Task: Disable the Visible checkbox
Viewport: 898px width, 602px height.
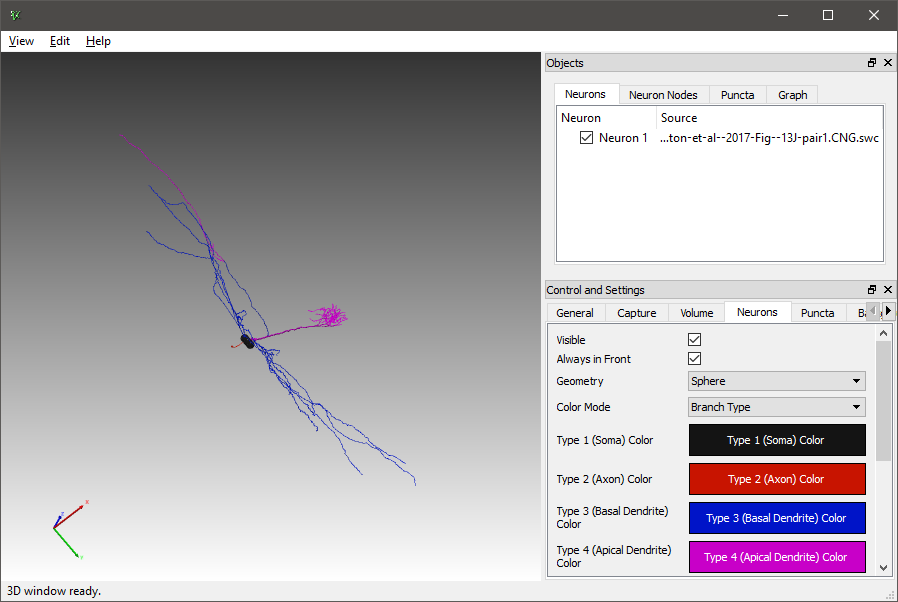Action: [x=694, y=339]
